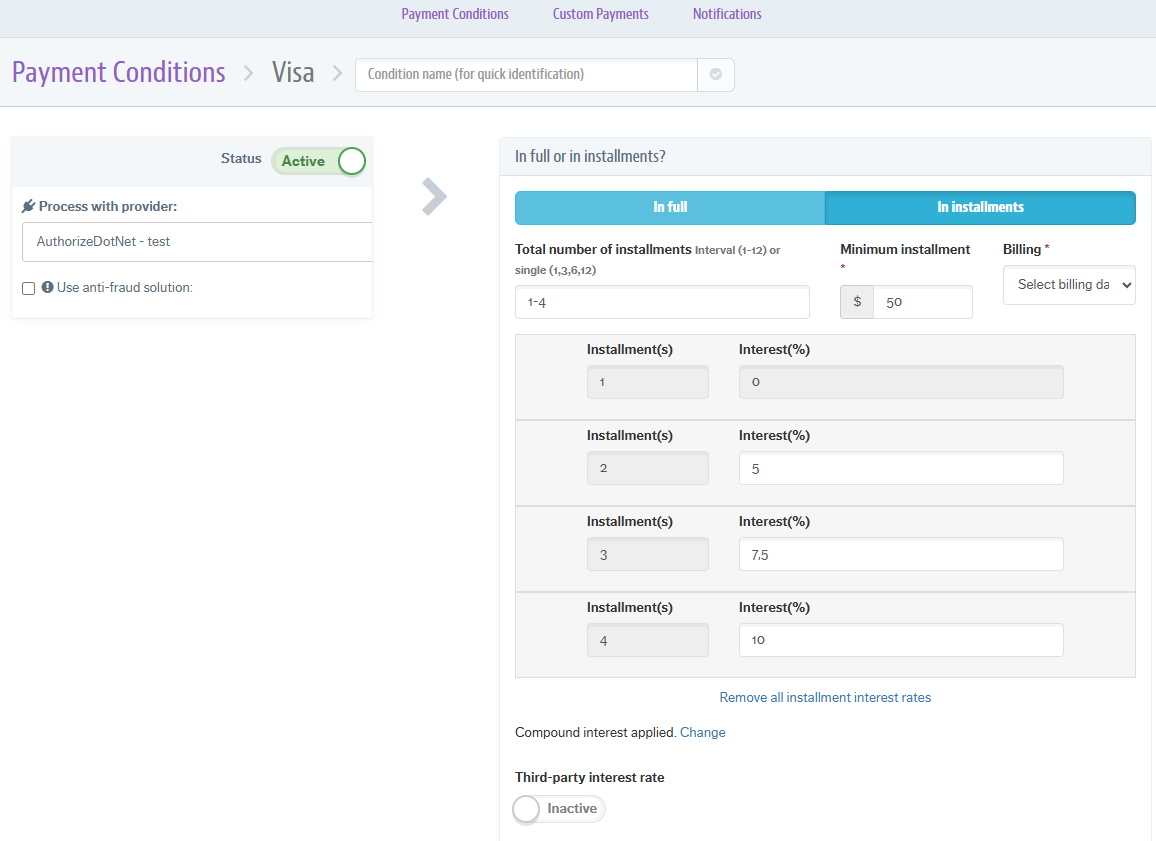Open the AuthorizeDotNet - test provider dropdown

point(196,242)
